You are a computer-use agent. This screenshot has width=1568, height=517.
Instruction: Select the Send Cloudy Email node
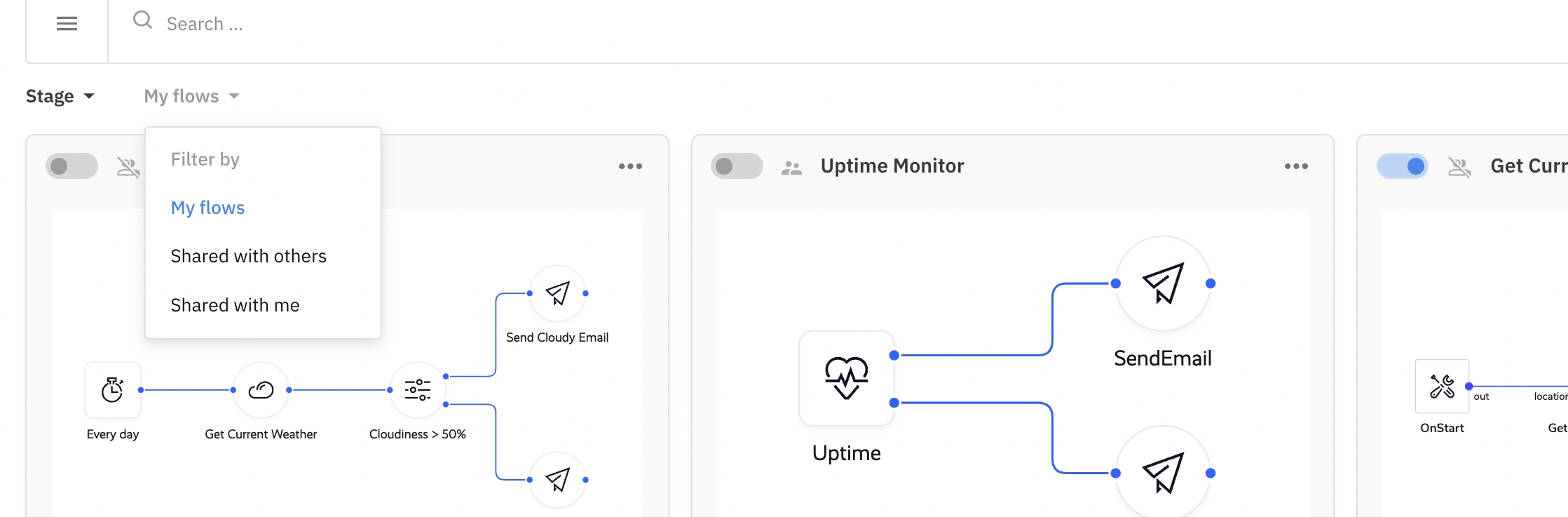tap(557, 293)
